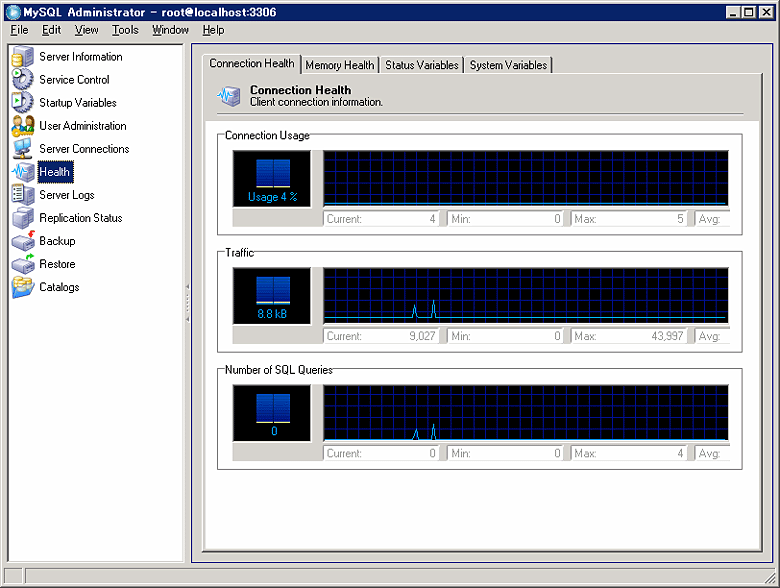Click the MySQL Administrator title bar icon
The image size is (780, 588).
(13, 12)
